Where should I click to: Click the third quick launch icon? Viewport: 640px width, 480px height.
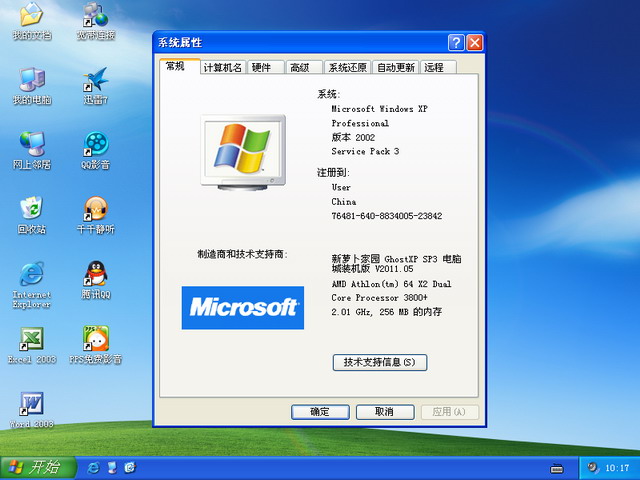[x=130, y=468]
